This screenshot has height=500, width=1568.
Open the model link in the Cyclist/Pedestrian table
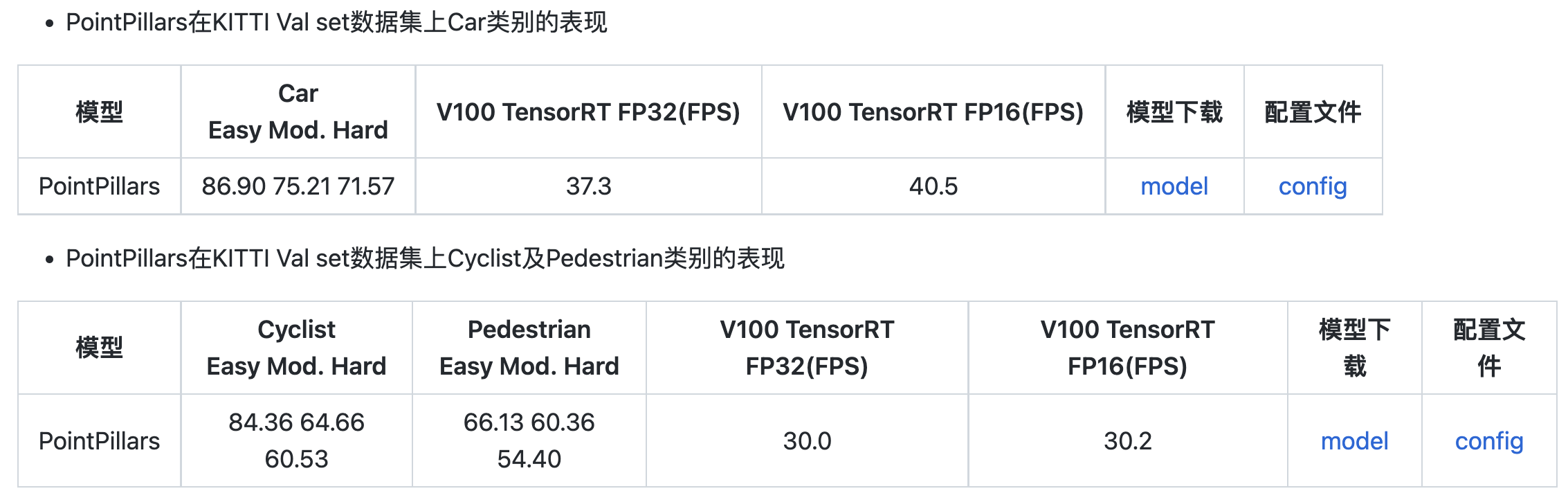[1354, 441]
